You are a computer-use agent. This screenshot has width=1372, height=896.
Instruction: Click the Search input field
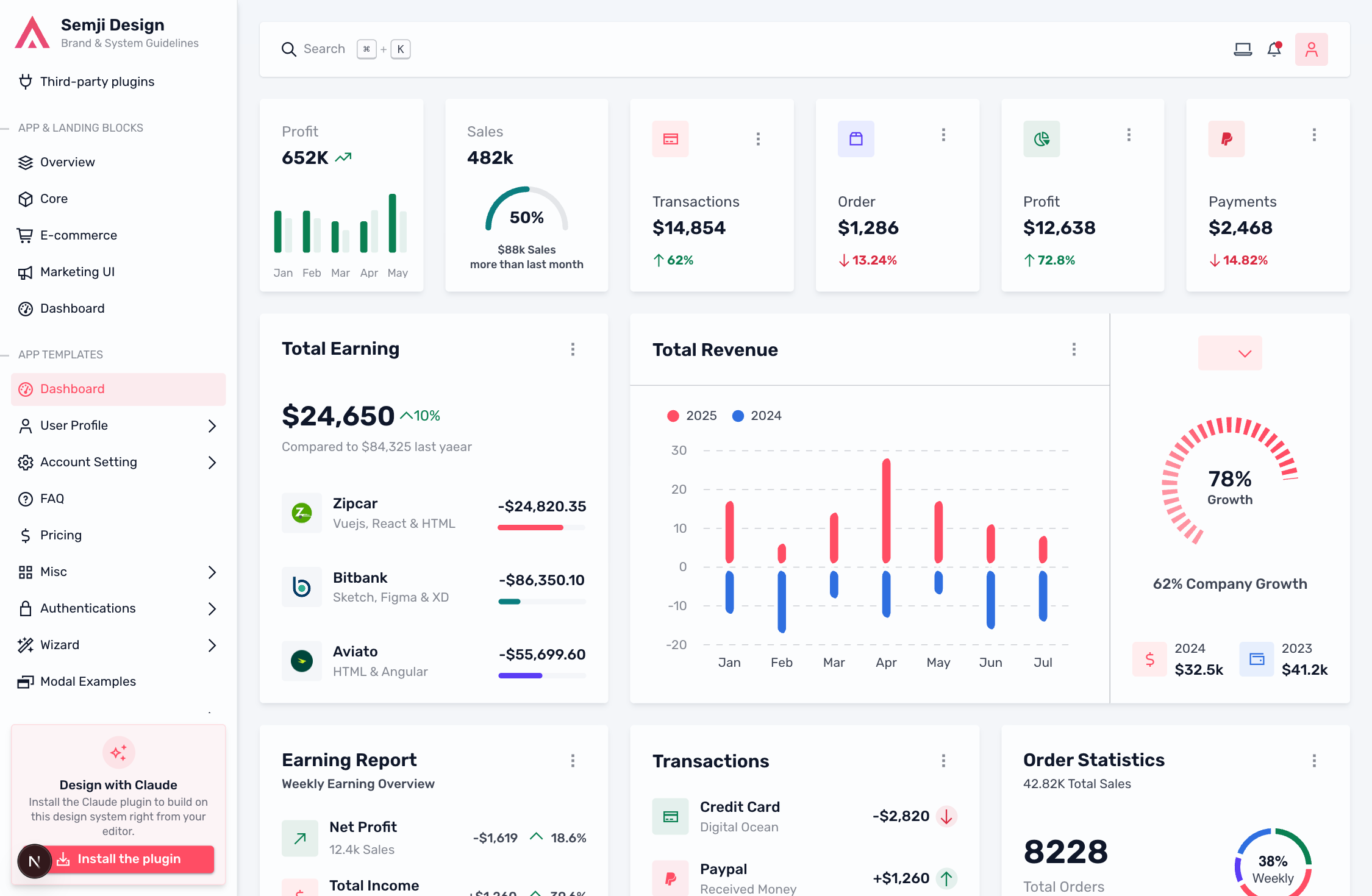click(346, 49)
